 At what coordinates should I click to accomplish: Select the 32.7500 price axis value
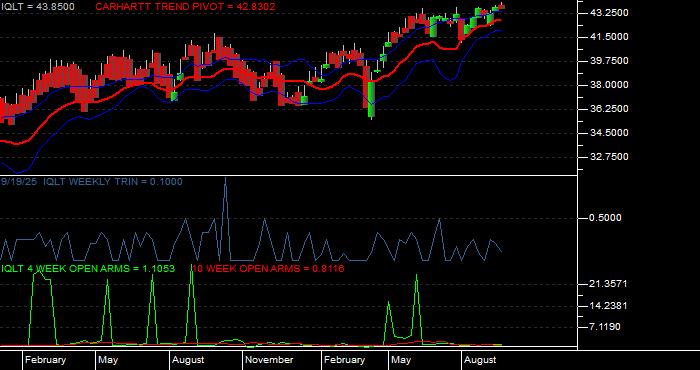[x=609, y=157]
